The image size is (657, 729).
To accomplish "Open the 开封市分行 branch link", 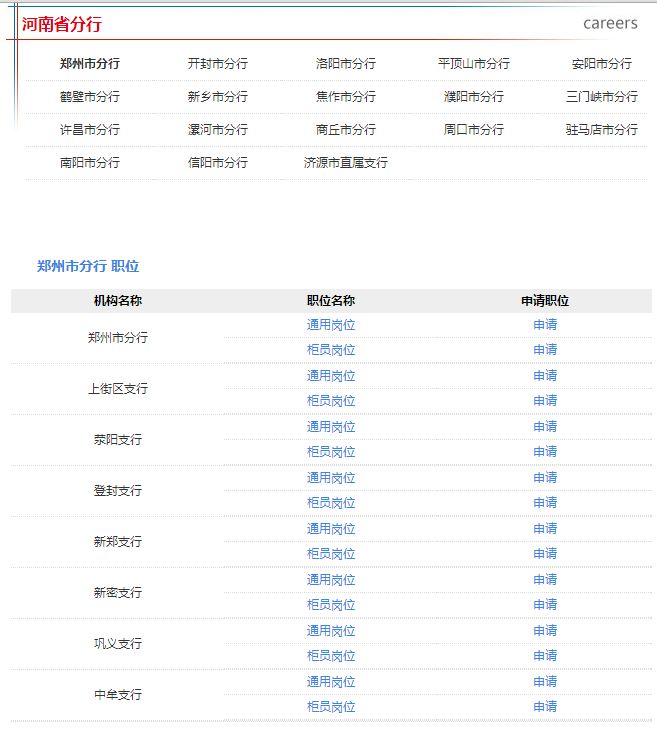I will 217,64.
